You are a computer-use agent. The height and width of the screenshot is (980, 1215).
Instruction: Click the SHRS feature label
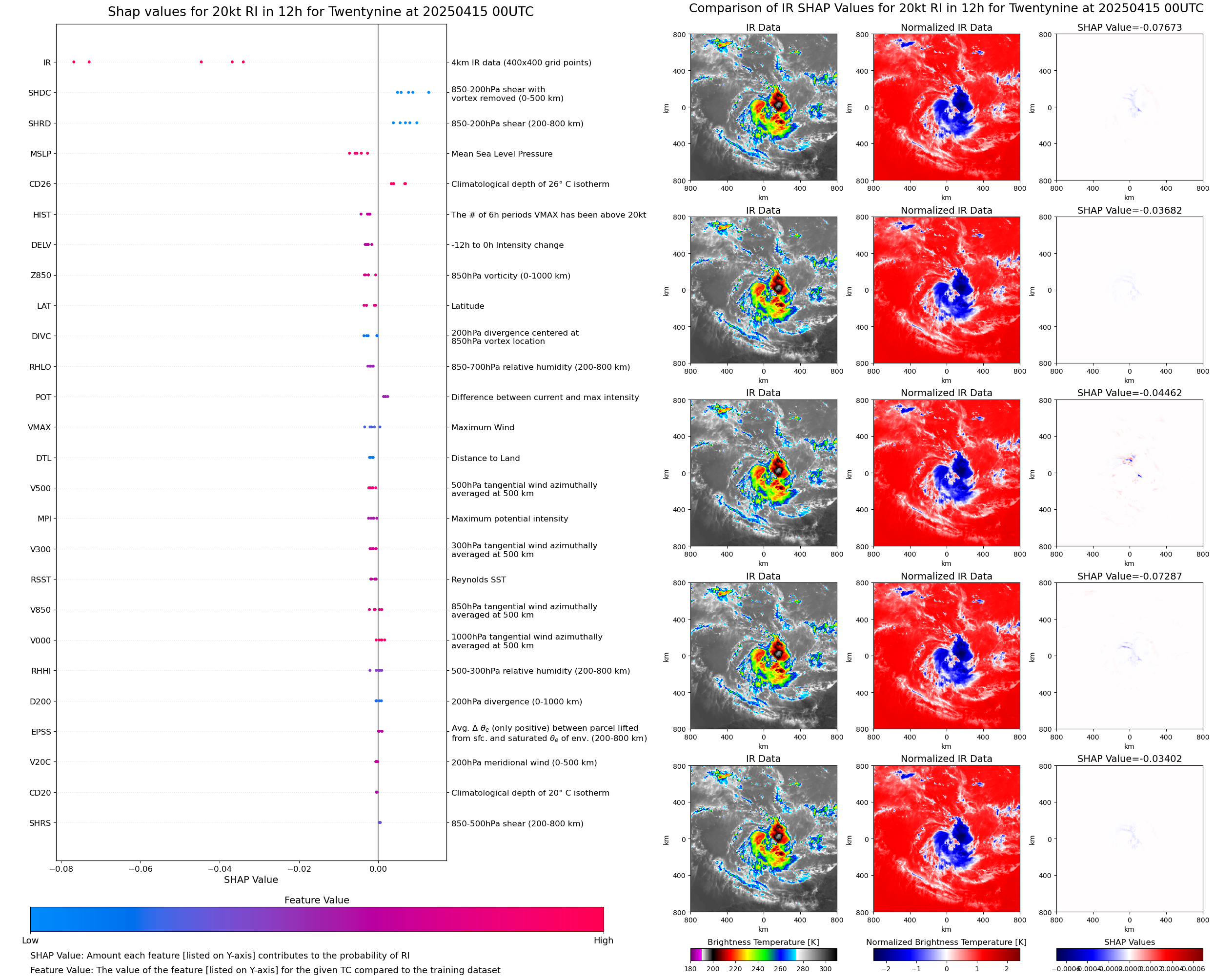coord(40,823)
